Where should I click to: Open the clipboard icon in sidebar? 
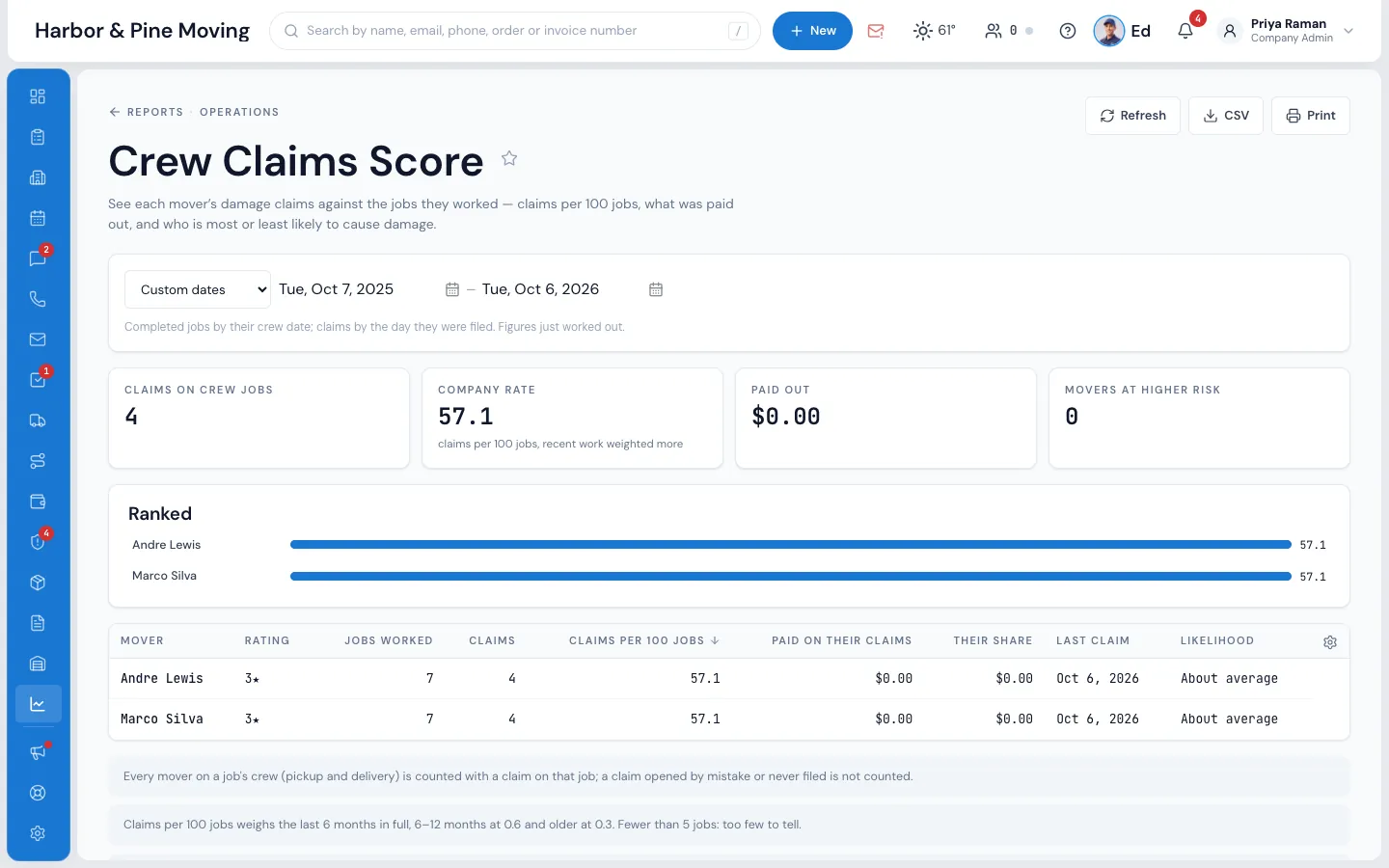click(38, 137)
